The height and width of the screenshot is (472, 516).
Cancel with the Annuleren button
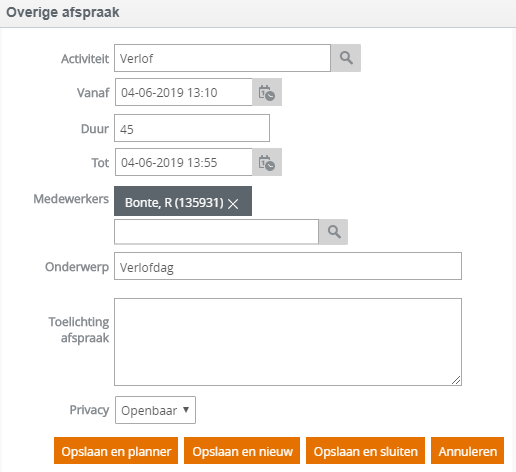[467, 451]
